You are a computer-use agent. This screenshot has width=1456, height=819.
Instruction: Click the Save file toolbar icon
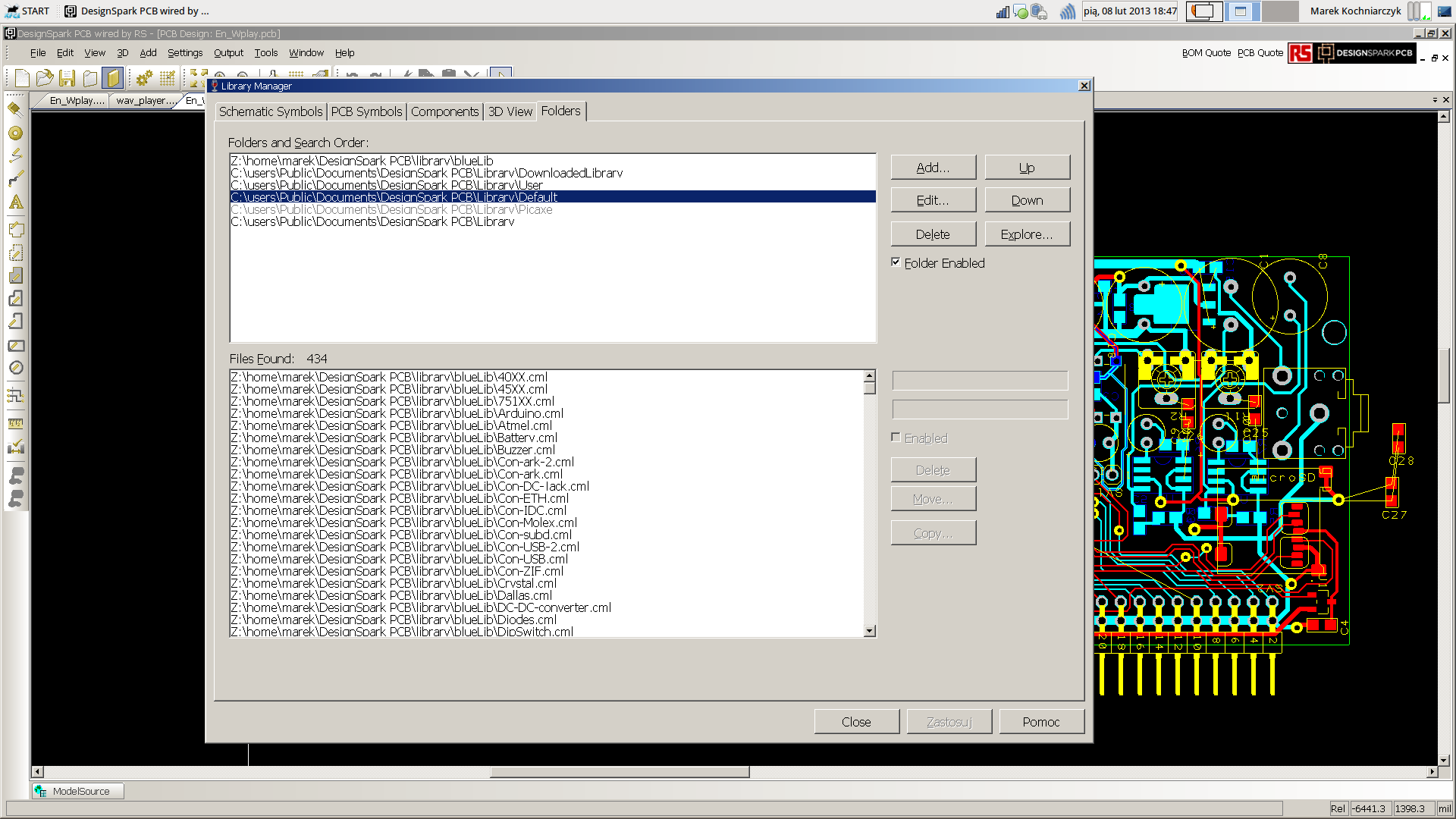pos(67,78)
